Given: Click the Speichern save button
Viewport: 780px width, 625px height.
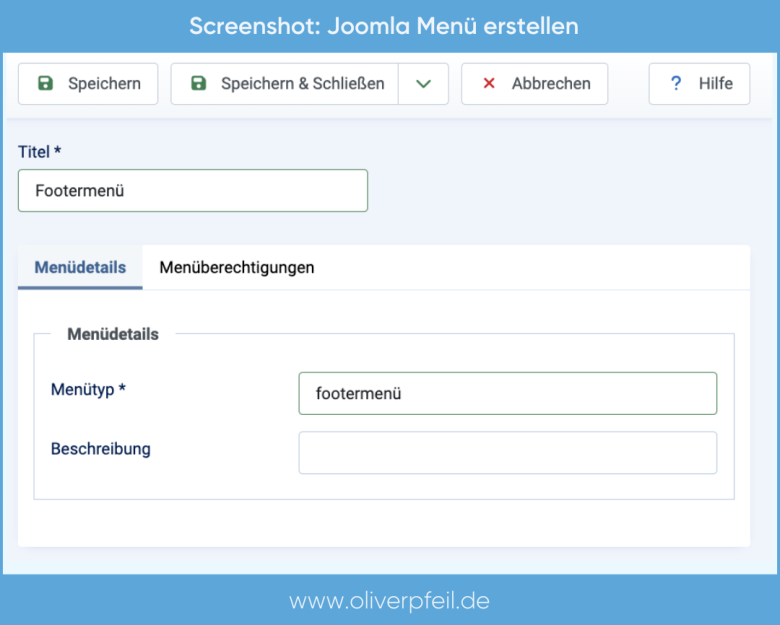Looking at the screenshot, I should click(88, 84).
